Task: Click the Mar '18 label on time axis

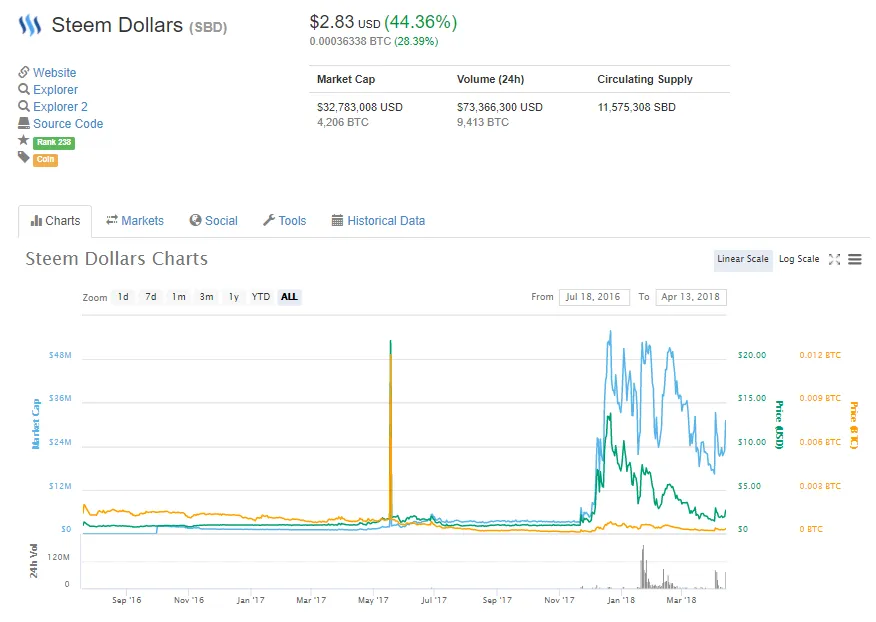Action: [x=681, y=600]
